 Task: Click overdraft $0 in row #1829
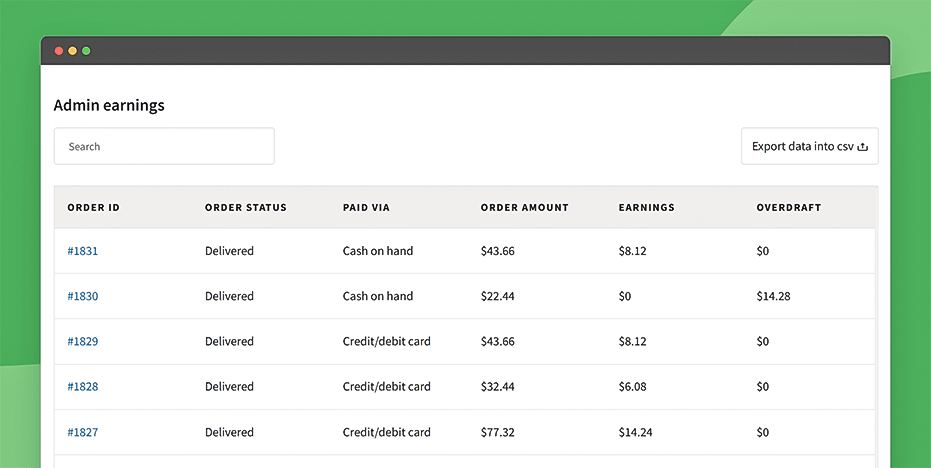pyautogui.click(x=762, y=341)
